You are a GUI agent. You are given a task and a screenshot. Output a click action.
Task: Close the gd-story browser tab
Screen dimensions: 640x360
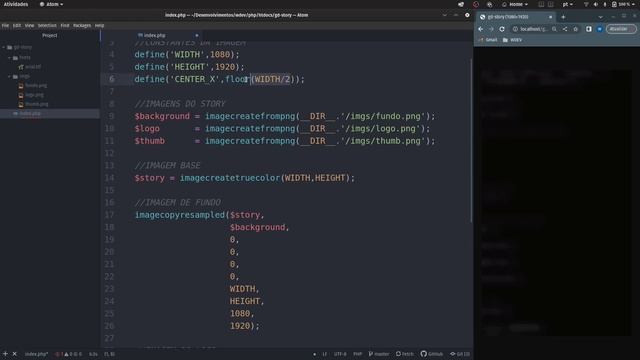[551, 17]
